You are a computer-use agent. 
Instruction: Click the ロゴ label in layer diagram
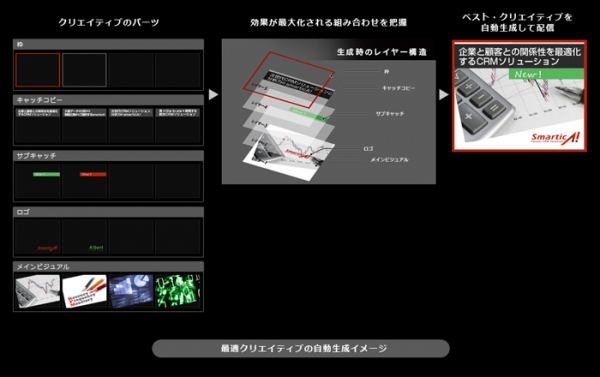(368, 149)
